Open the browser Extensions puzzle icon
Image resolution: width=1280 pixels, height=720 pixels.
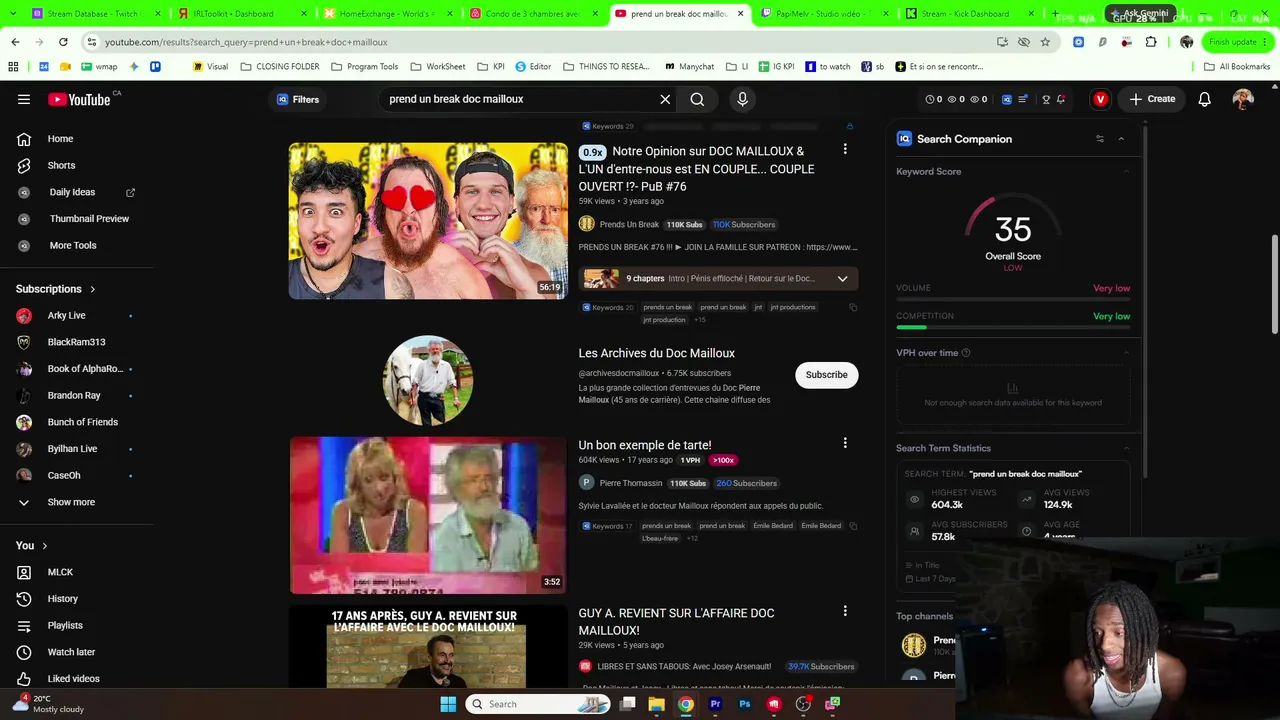pyautogui.click(x=1151, y=42)
